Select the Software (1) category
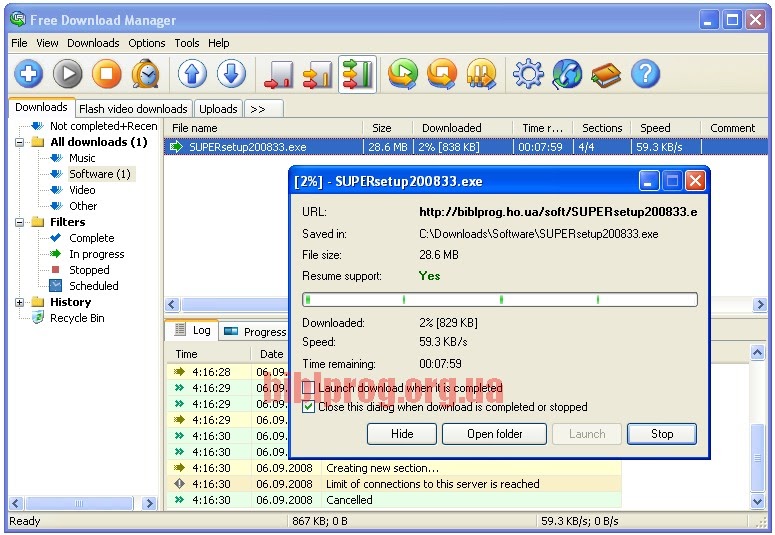 pyautogui.click(x=100, y=174)
